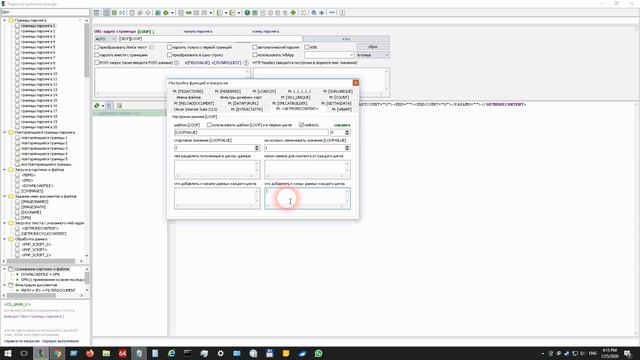Viewport: 640px width, 360px height.
Task: Switch to the [LOADCSV] tab
Action: (x=264, y=91)
